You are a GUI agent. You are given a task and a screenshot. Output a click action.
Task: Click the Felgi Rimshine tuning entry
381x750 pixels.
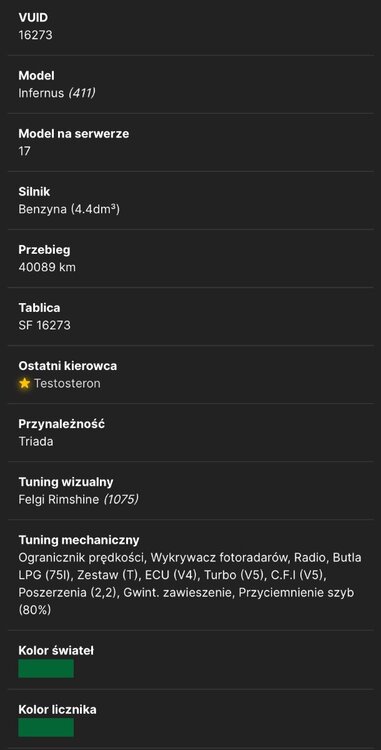59,499
